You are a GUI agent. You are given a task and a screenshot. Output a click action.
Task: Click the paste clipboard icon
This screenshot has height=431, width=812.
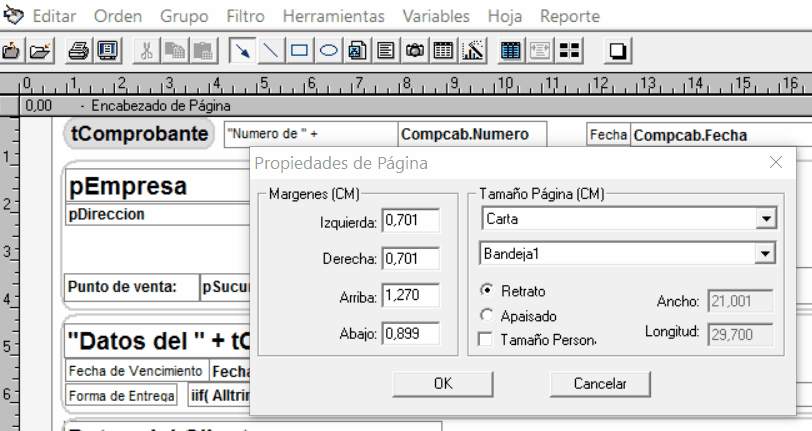click(204, 51)
